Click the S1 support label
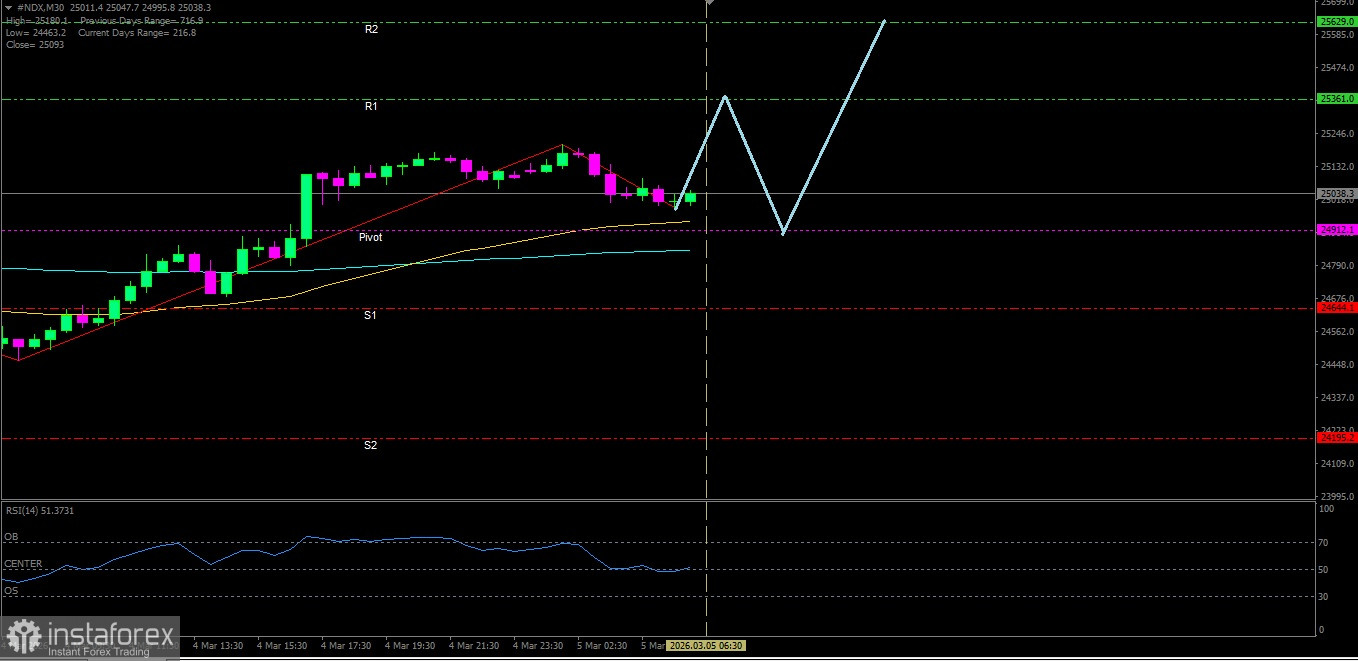The width and height of the screenshot is (1358, 661). 370,316
